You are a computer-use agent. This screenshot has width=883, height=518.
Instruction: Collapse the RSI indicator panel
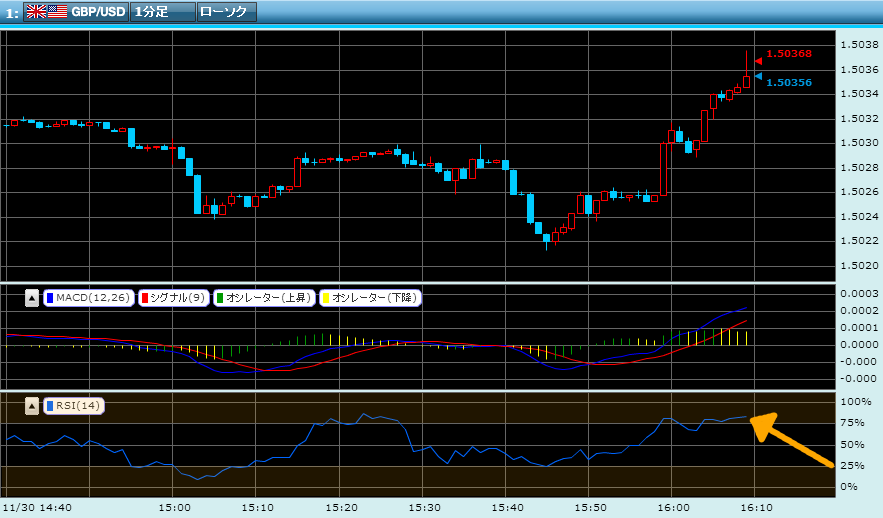coord(32,405)
